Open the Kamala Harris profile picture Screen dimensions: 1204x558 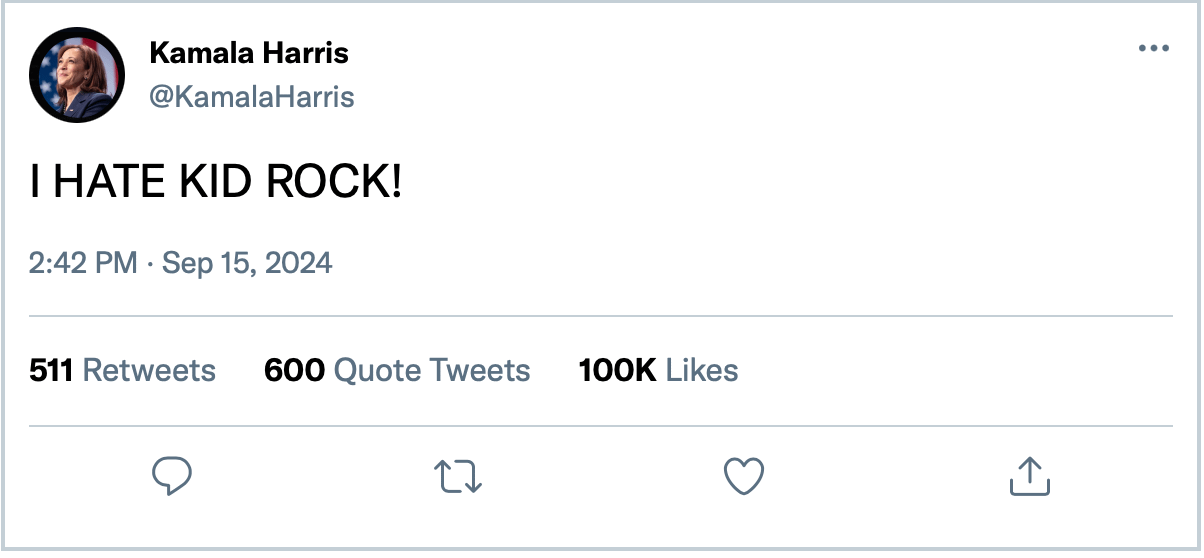77,75
